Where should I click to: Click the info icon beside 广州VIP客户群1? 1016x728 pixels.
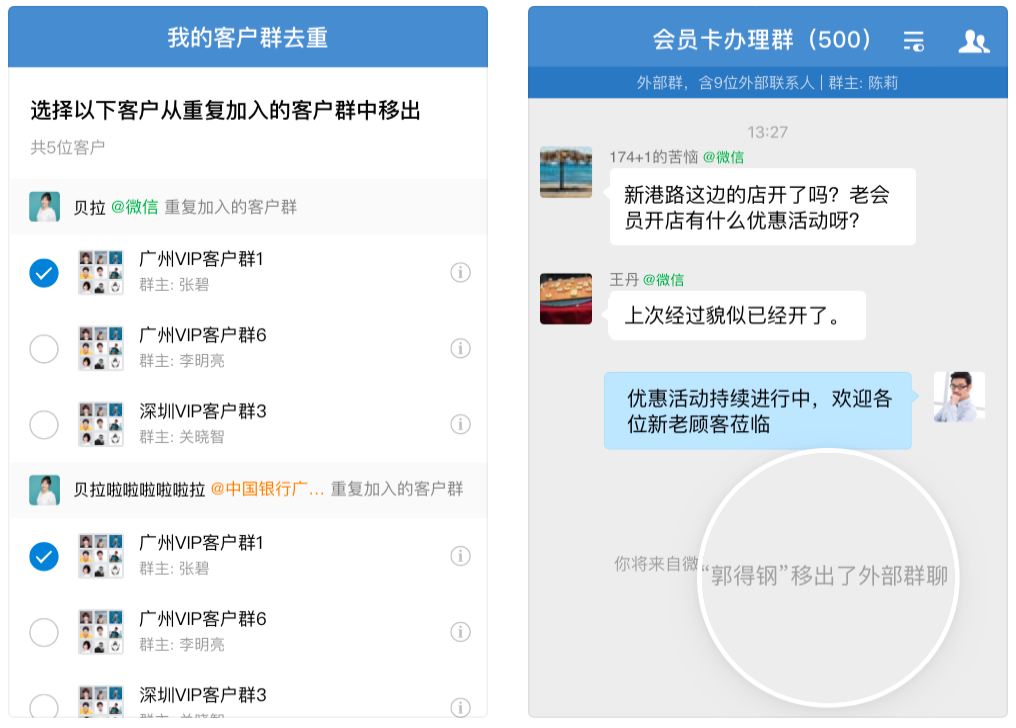click(x=460, y=272)
